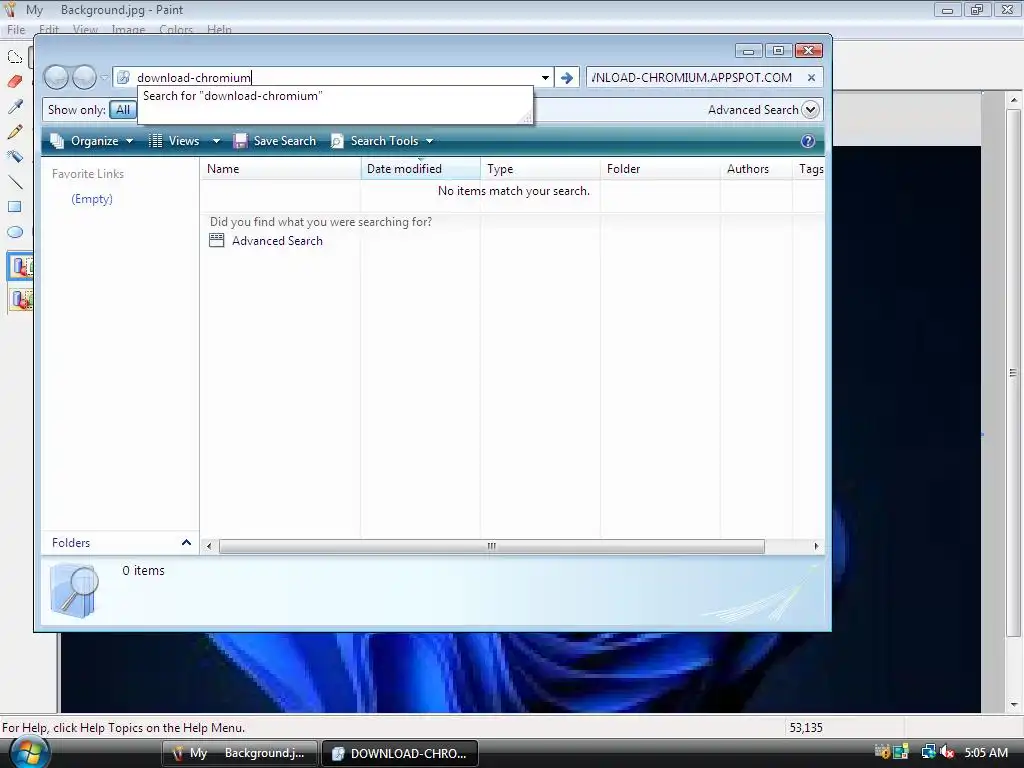Open the Search Tools dropdown
Viewport: 1024px width, 768px height.
(x=383, y=141)
